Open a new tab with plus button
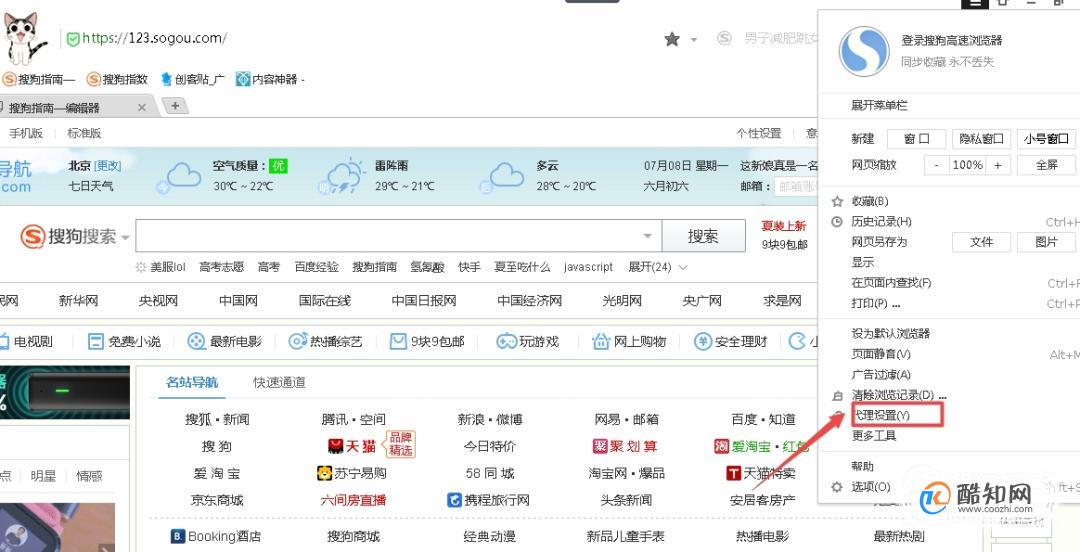The height and width of the screenshot is (552, 1080). tap(175, 105)
